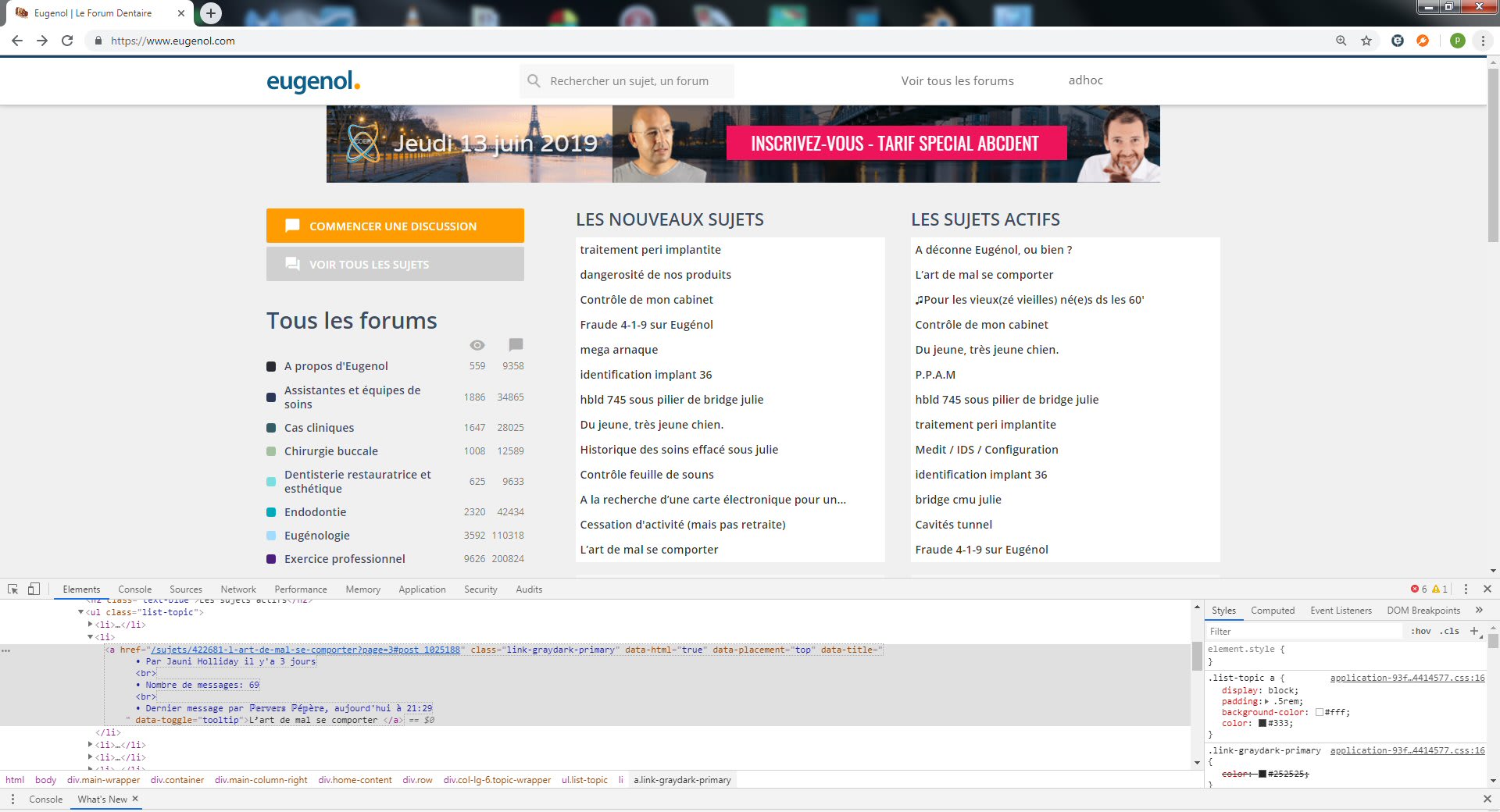This screenshot has height=812, width=1500.
Task: Toggle the device toolbar icon
Action: coord(34,589)
